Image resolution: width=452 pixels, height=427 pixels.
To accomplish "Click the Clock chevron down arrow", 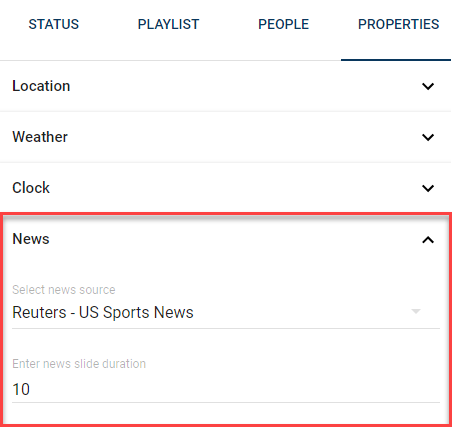I will click(428, 188).
